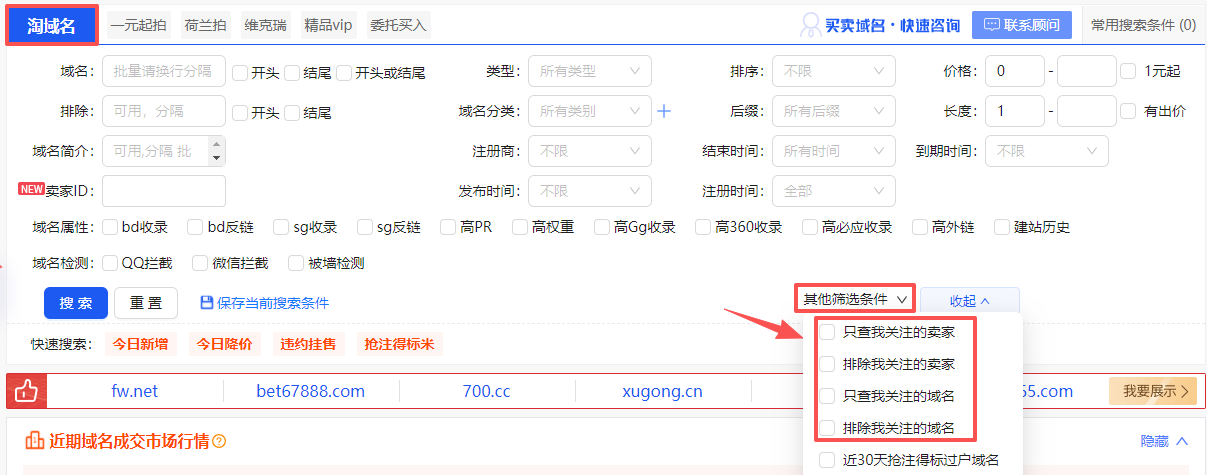Check 高外链 attribute box
The width and height of the screenshot is (1207, 475).
(920, 227)
